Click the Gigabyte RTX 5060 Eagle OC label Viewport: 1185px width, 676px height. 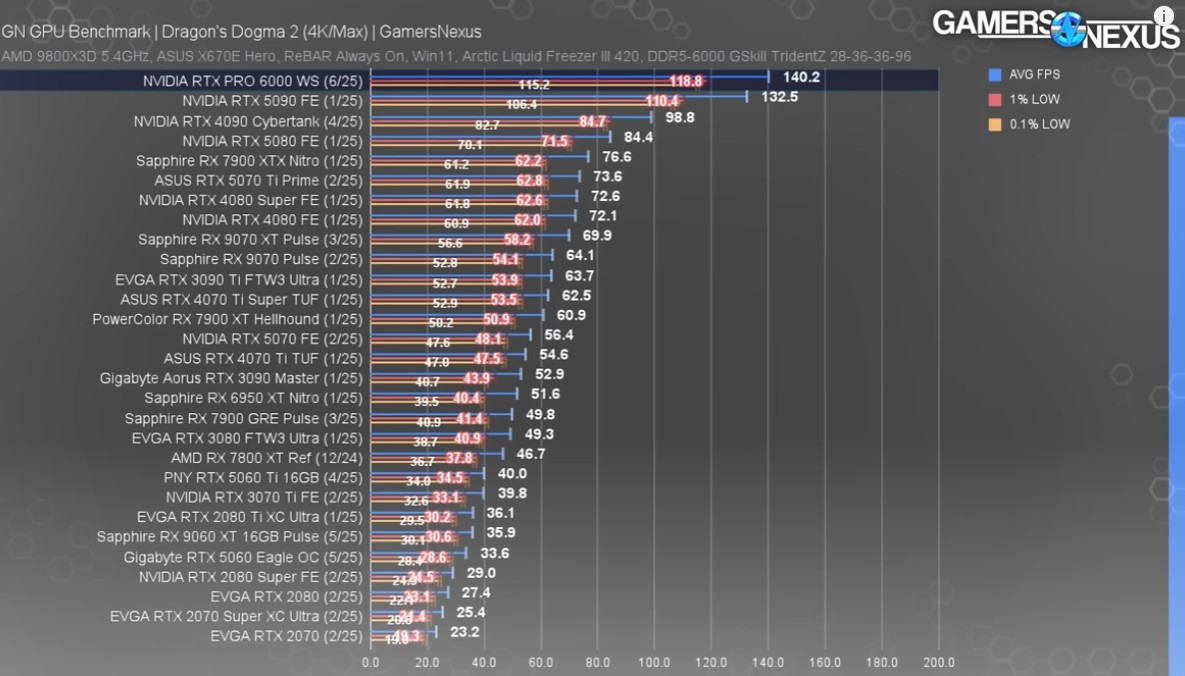tap(243, 557)
